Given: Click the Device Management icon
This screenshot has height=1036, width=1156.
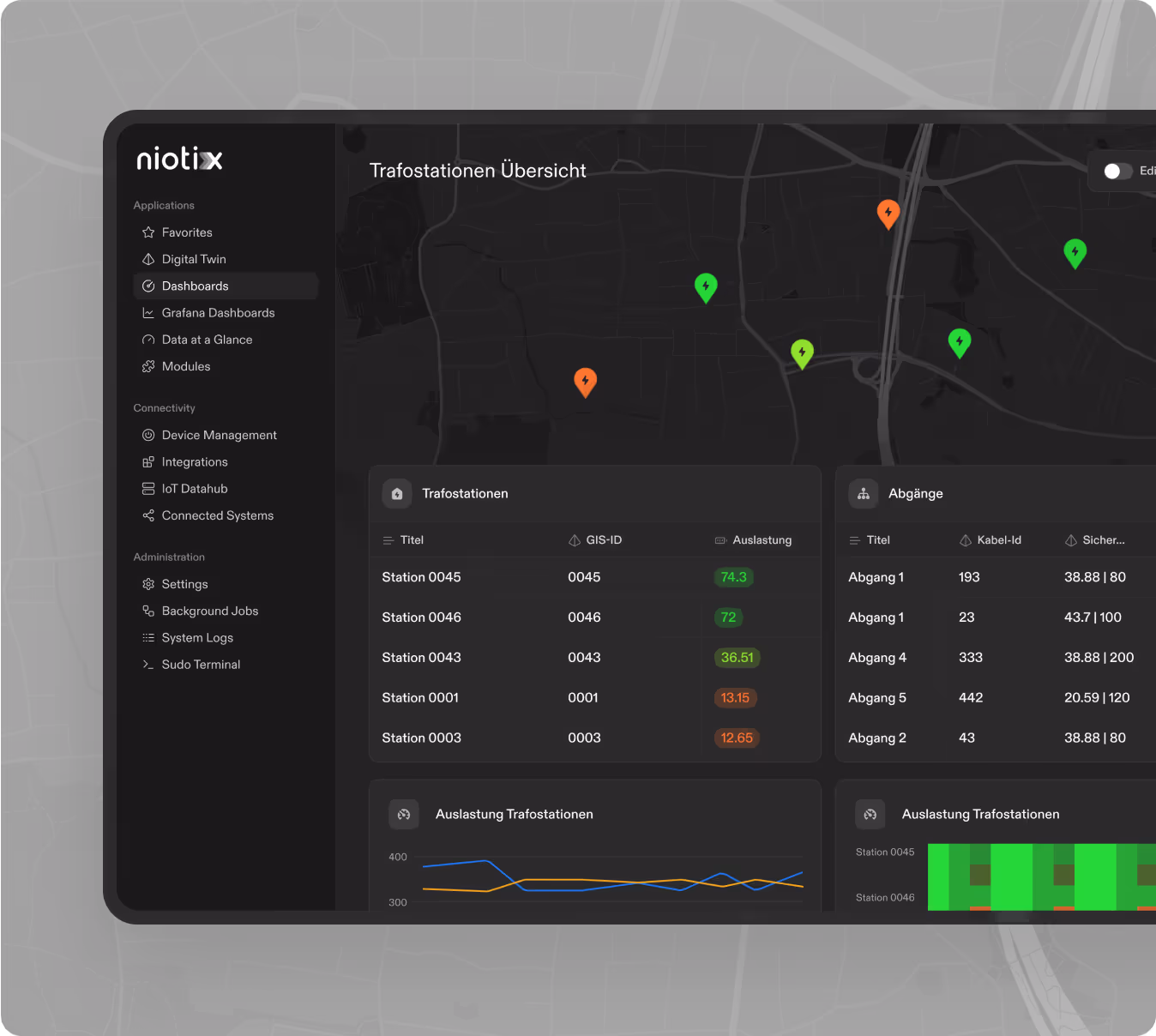Looking at the screenshot, I should pos(148,435).
